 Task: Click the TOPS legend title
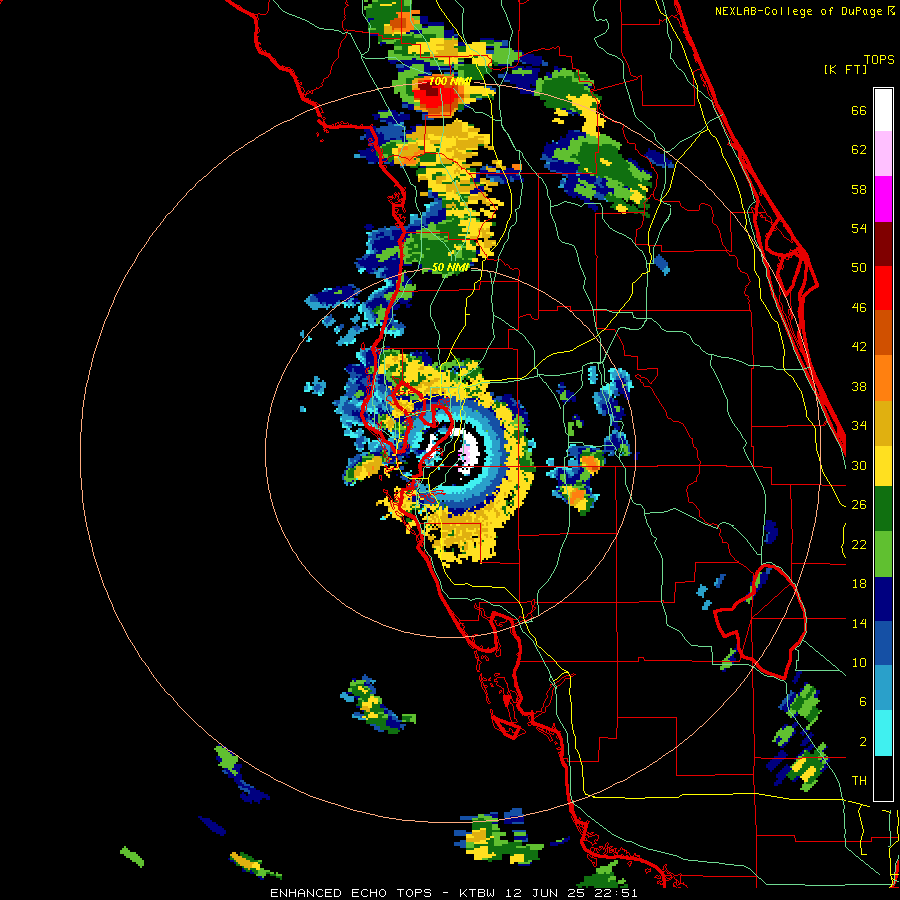(x=879, y=59)
